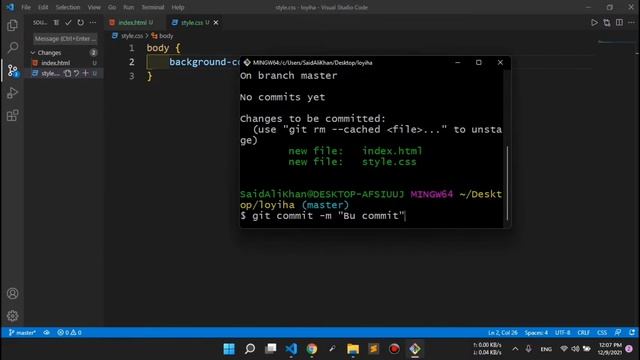Image resolution: width=640 pixels, height=360 pixels.
Task: Click Ln 2, Col 26 in status bar
Action: click(x=502, y=333)
